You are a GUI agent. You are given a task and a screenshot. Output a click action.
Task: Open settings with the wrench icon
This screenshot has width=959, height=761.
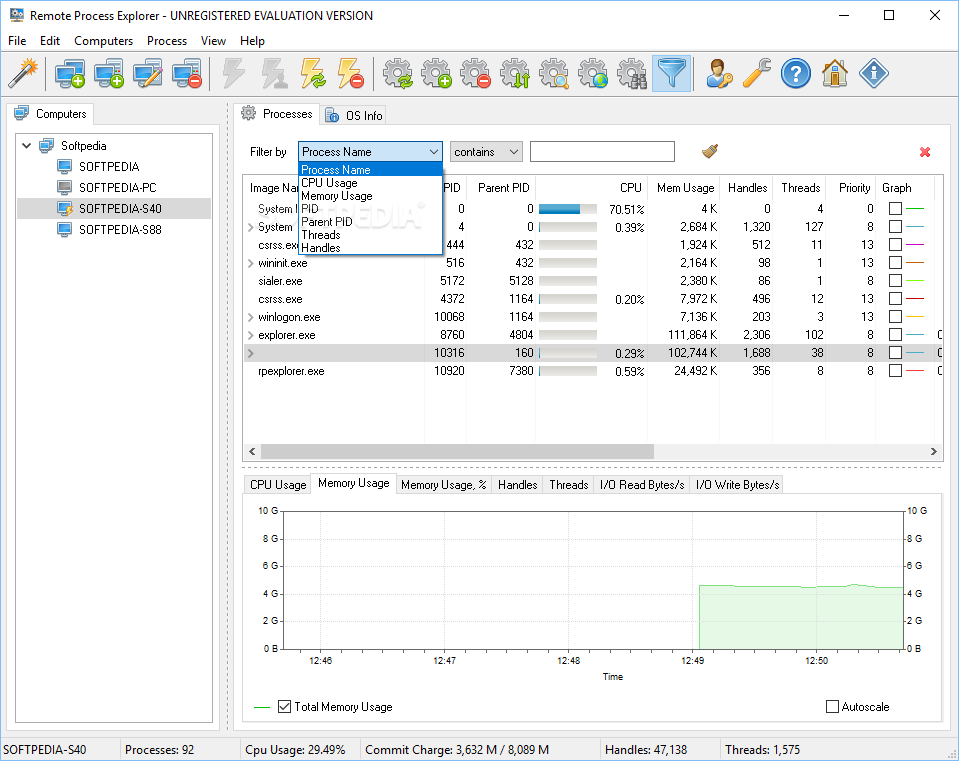757,73
